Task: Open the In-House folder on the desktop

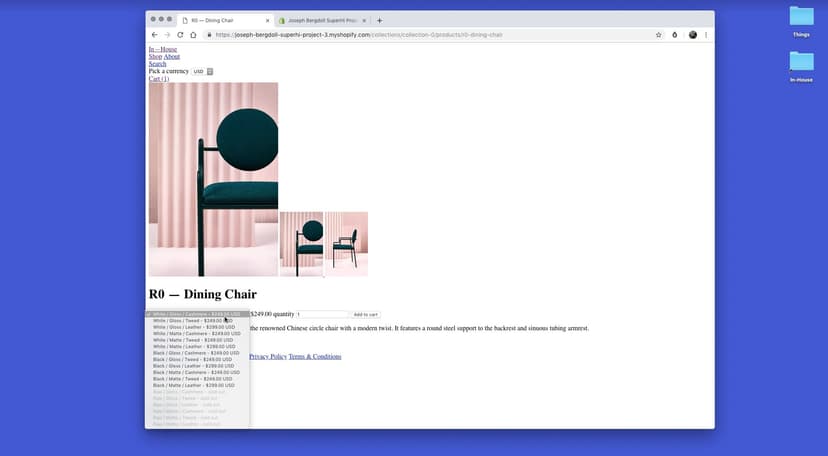Action: (x=801, y=65)
